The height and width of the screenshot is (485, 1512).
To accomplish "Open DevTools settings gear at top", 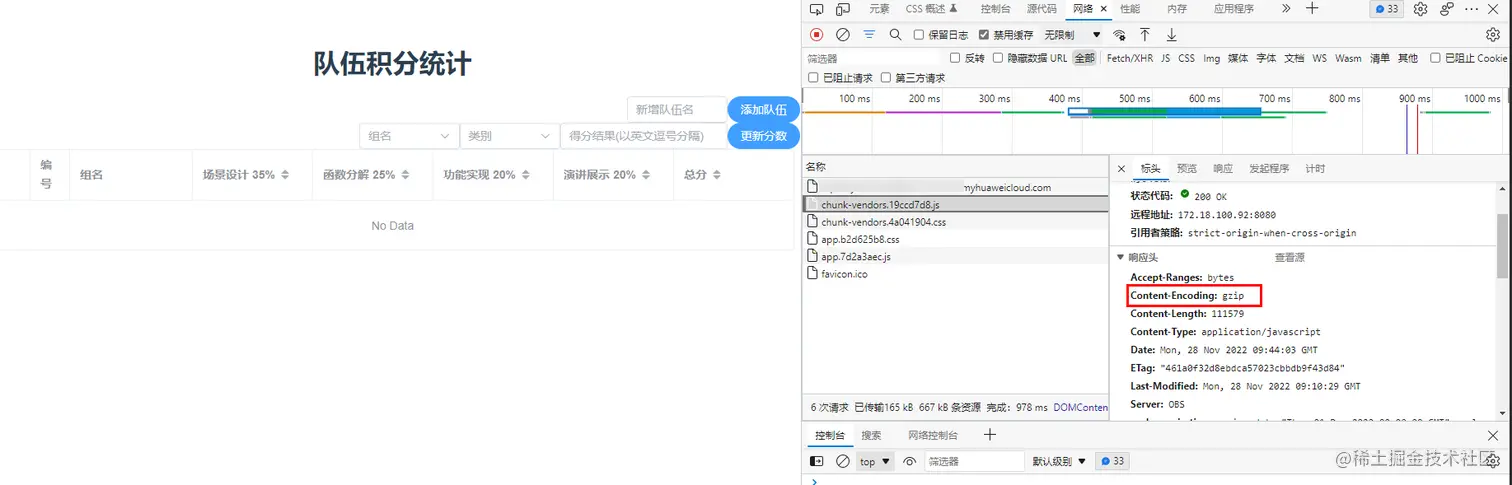I will (x=1420, y=9).
